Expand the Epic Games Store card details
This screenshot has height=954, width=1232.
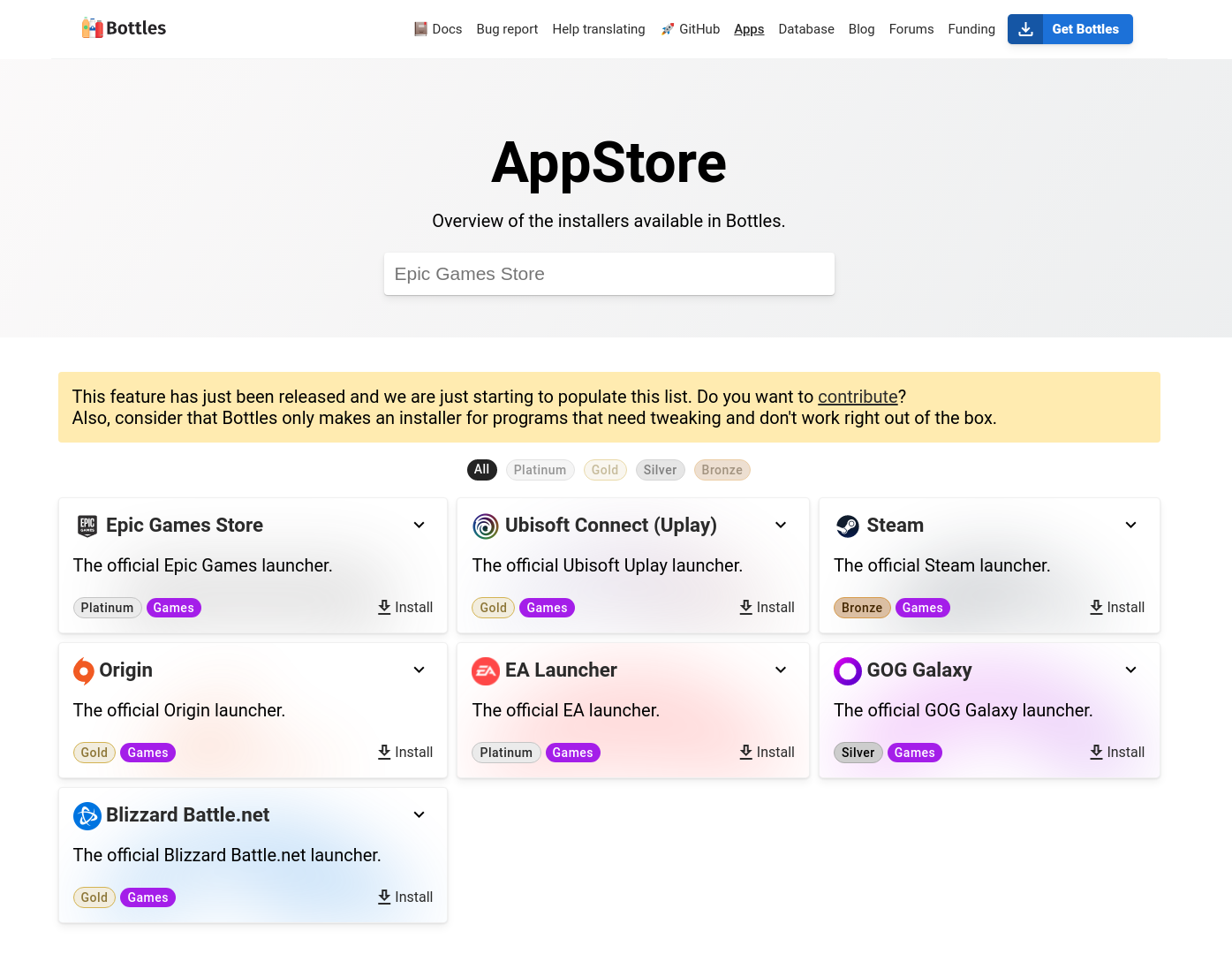pos(419,525)
